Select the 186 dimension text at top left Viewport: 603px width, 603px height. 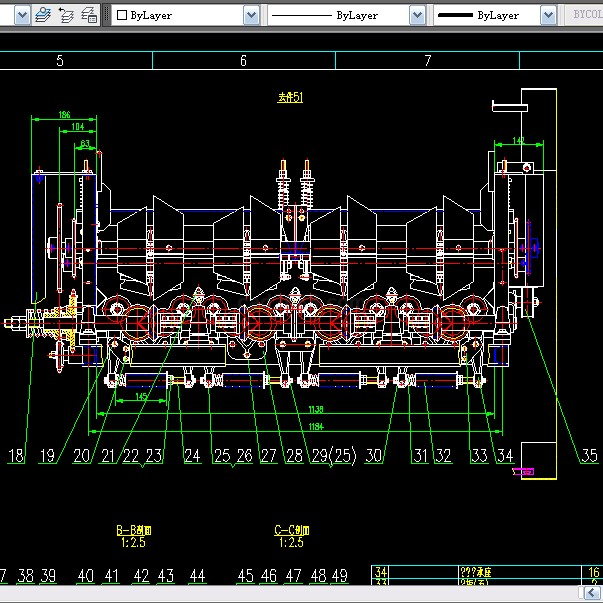tap(64, 115)
